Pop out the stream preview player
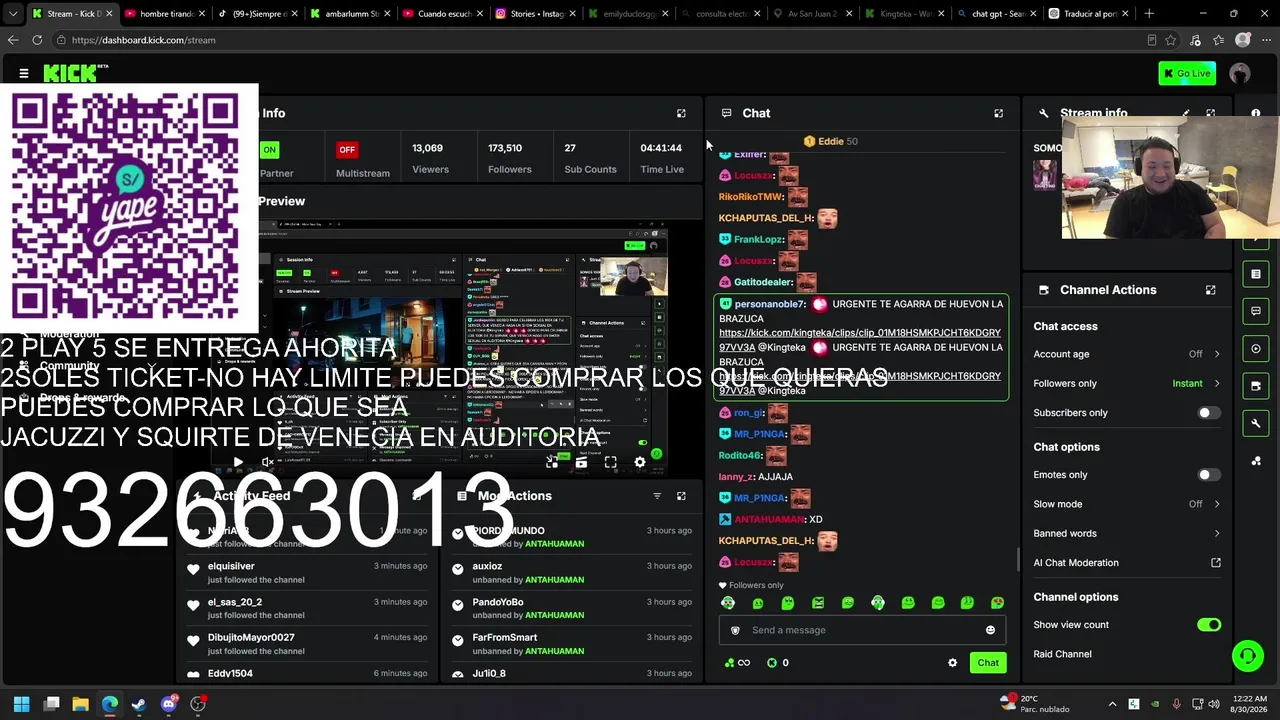 (552, 462)
